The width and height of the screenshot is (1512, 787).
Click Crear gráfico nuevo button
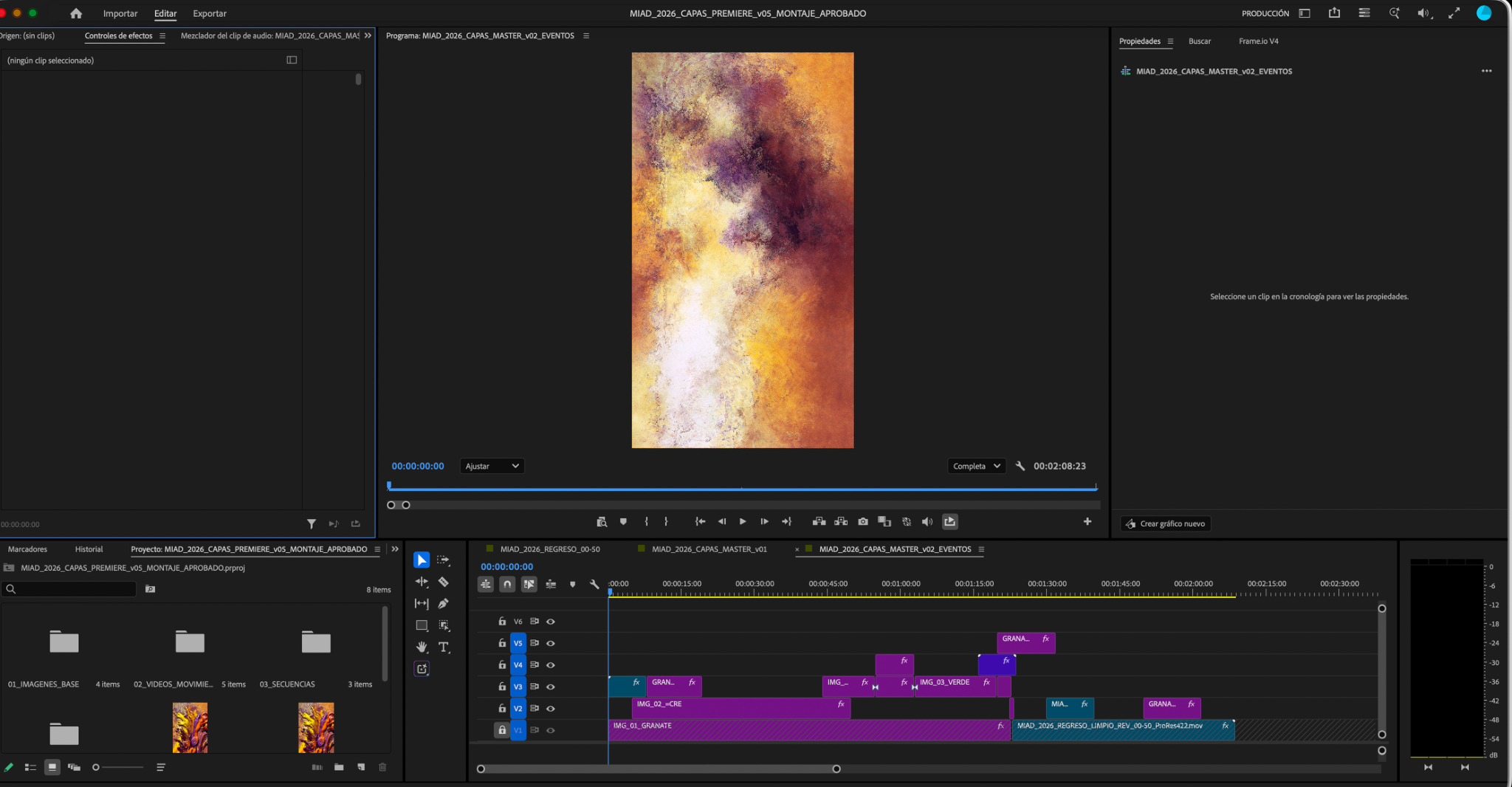pyautogui.click(x=1166, y=524)
